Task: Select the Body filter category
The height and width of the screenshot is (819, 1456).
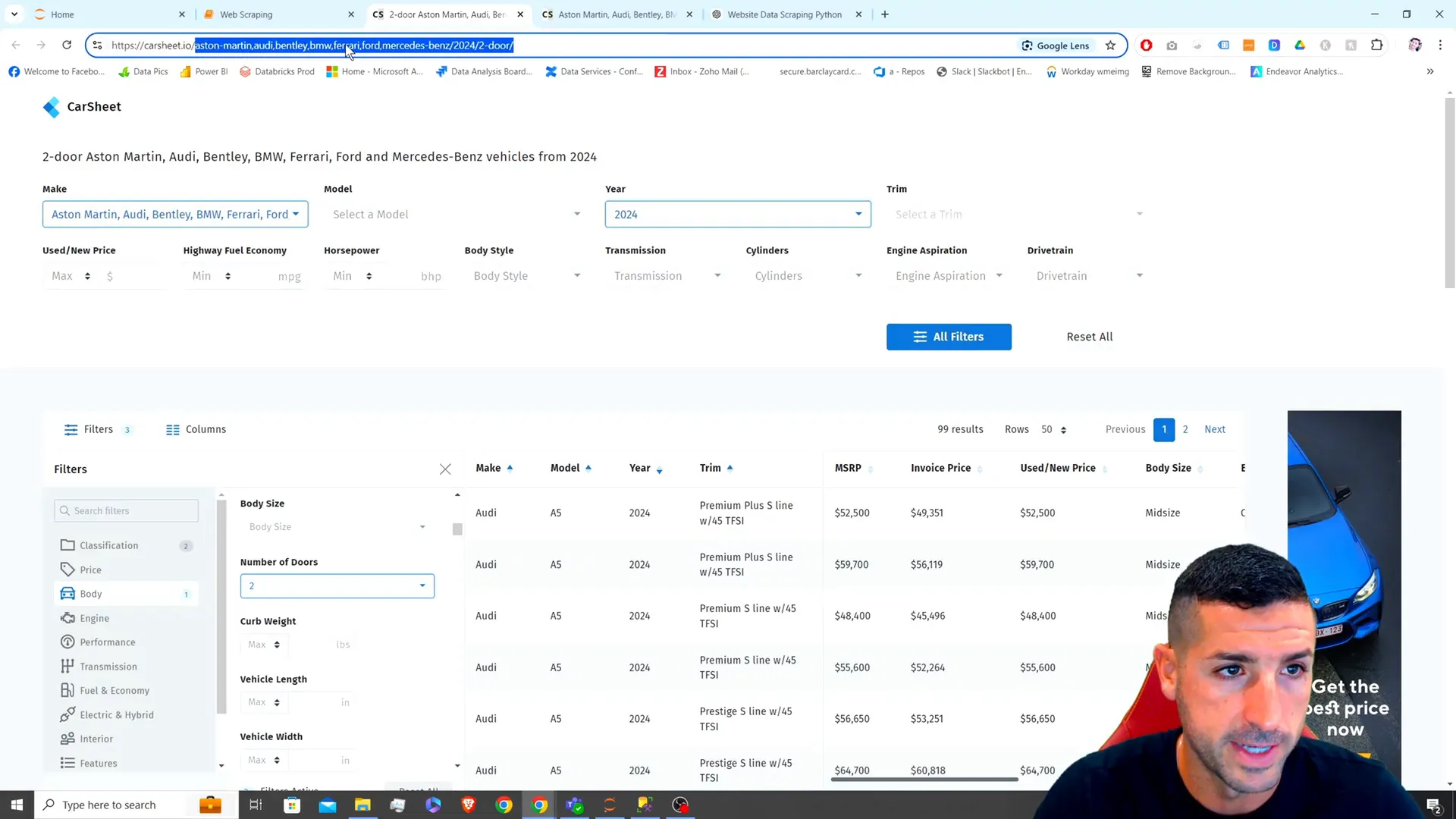Action: click(126, 594)
